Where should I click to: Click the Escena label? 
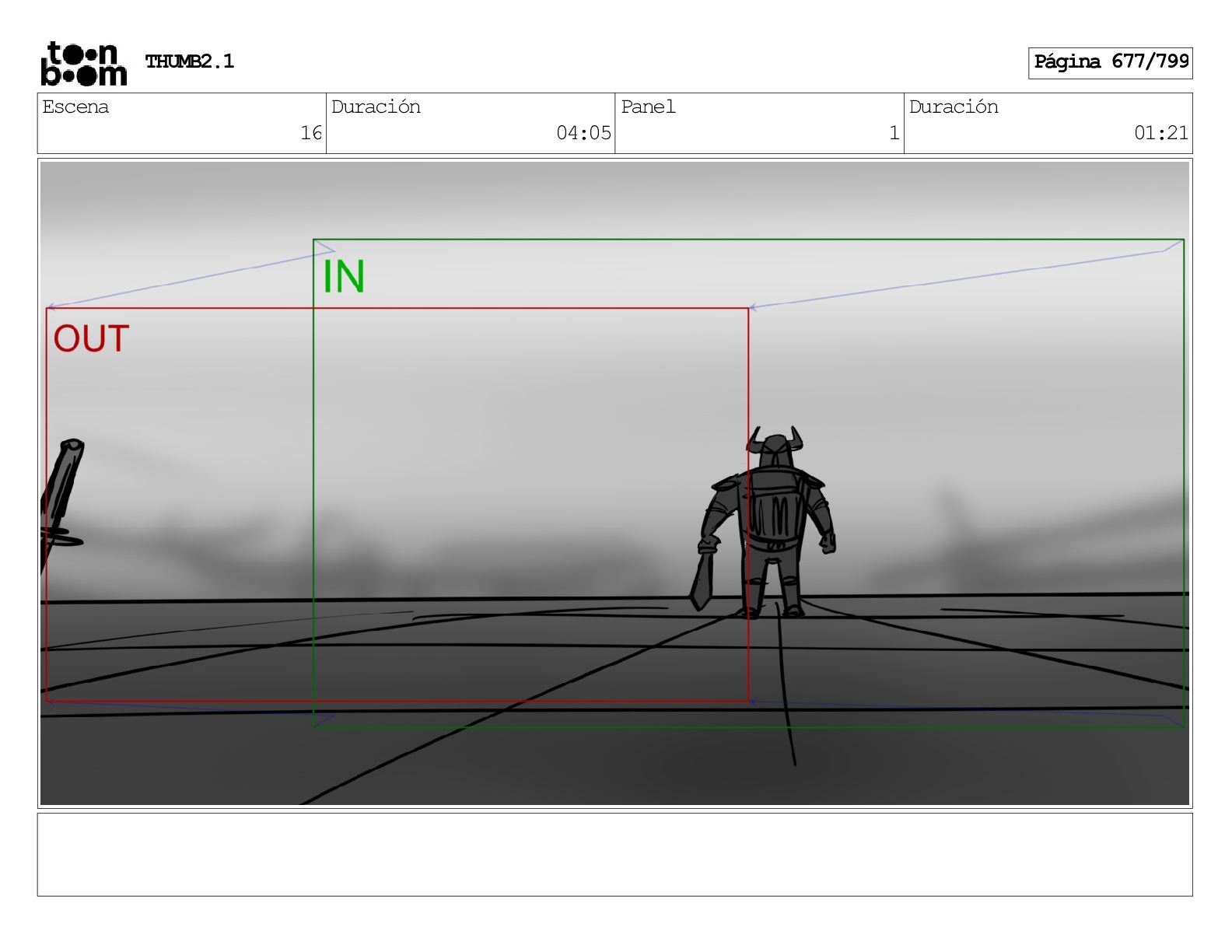click(x=75, y=107)
